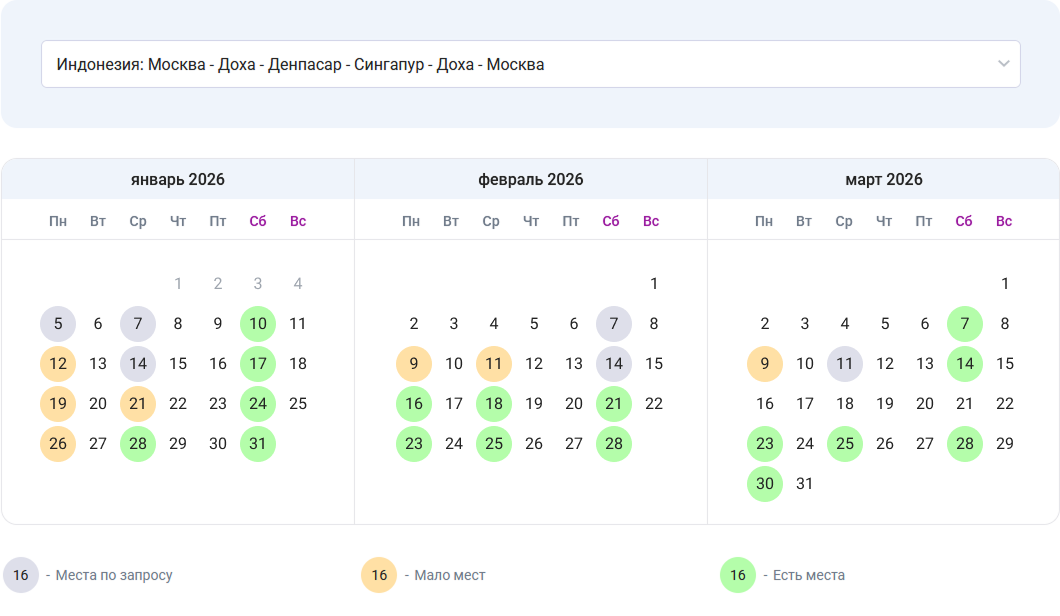Choose March 9 orange date

pos(765,364)
